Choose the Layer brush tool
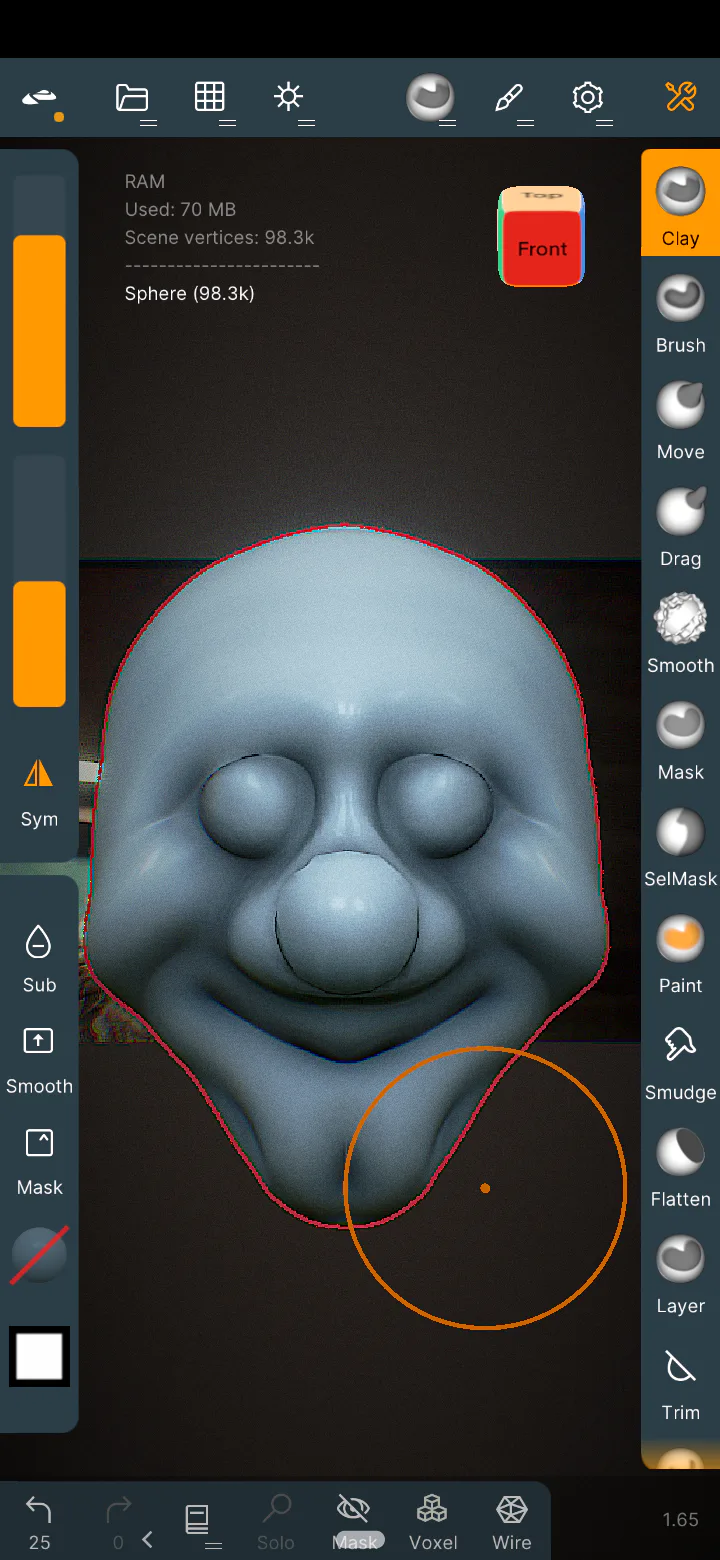Image resolution: width=720 pixels, height=1560 pixels. 680,1273
